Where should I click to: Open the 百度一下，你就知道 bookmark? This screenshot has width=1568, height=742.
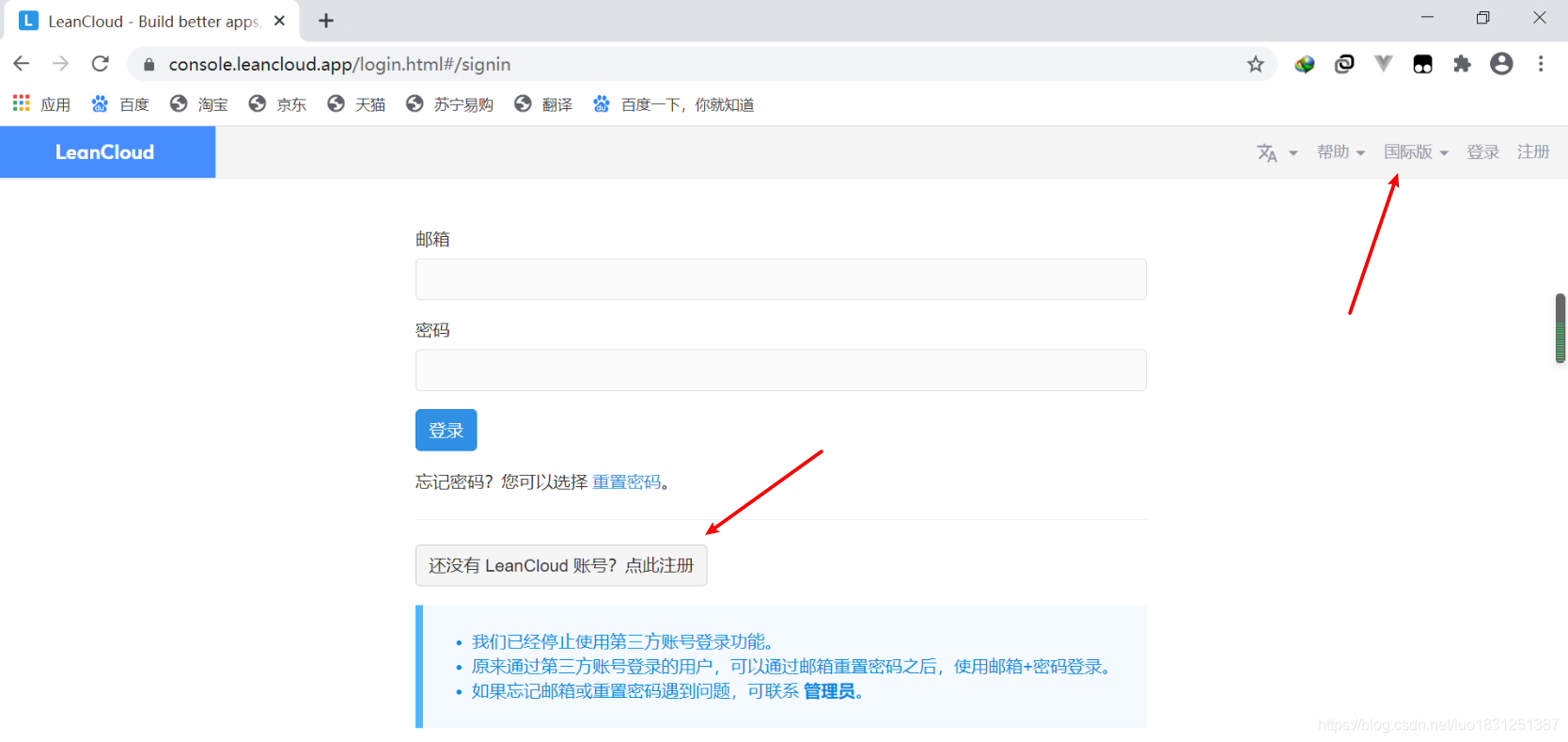tap(673, 104)
